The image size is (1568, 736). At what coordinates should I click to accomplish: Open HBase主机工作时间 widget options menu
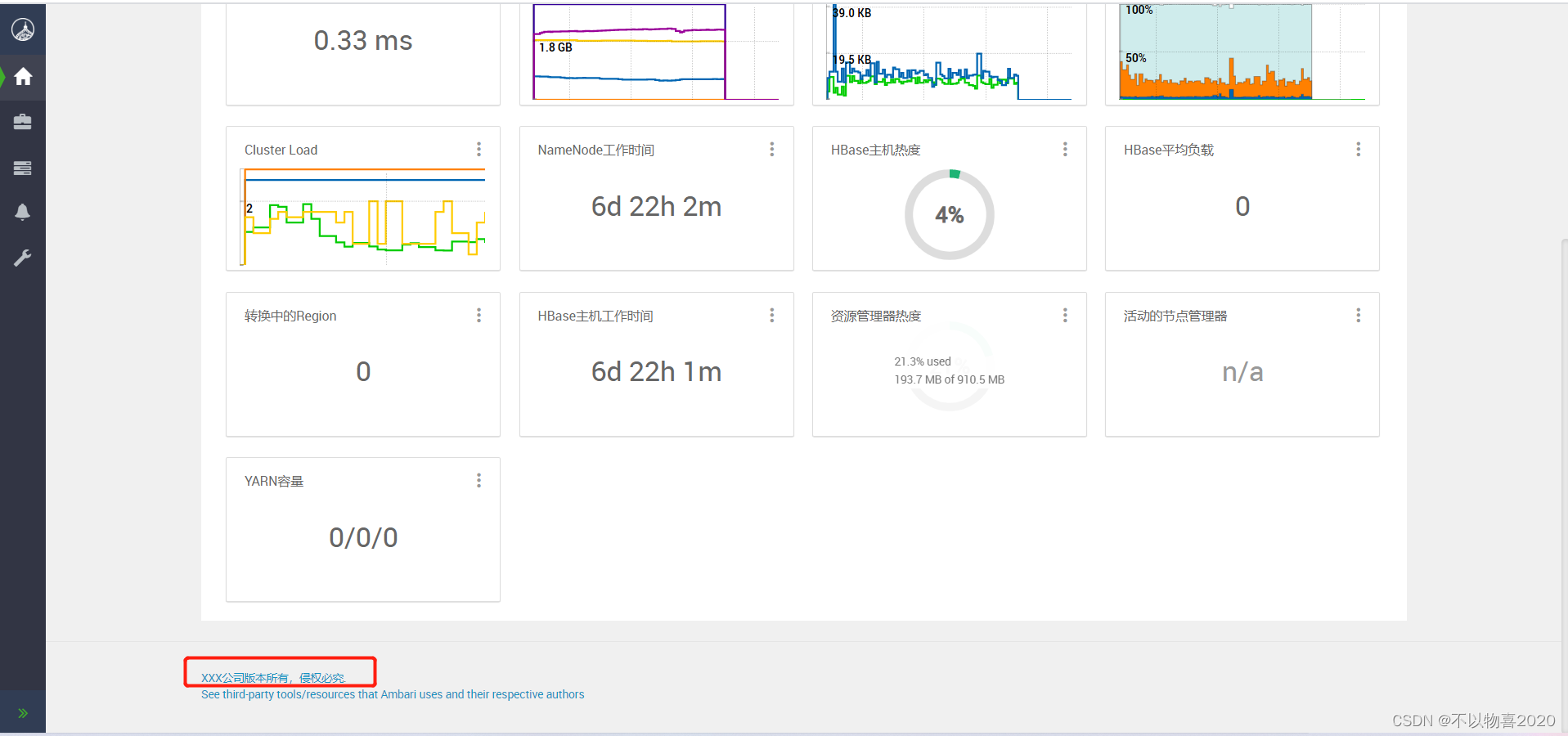click(x=771, y=316)
